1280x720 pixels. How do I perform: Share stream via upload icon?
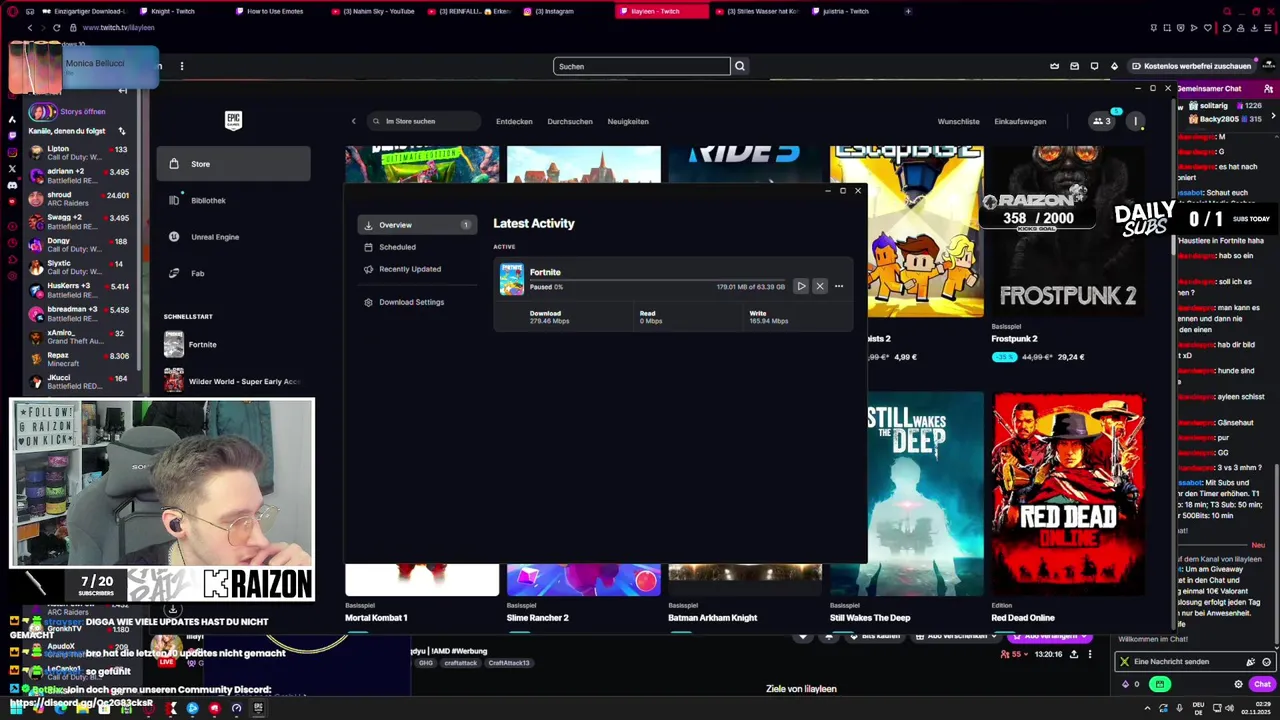pyautogui.click(x=1074, y=654)
